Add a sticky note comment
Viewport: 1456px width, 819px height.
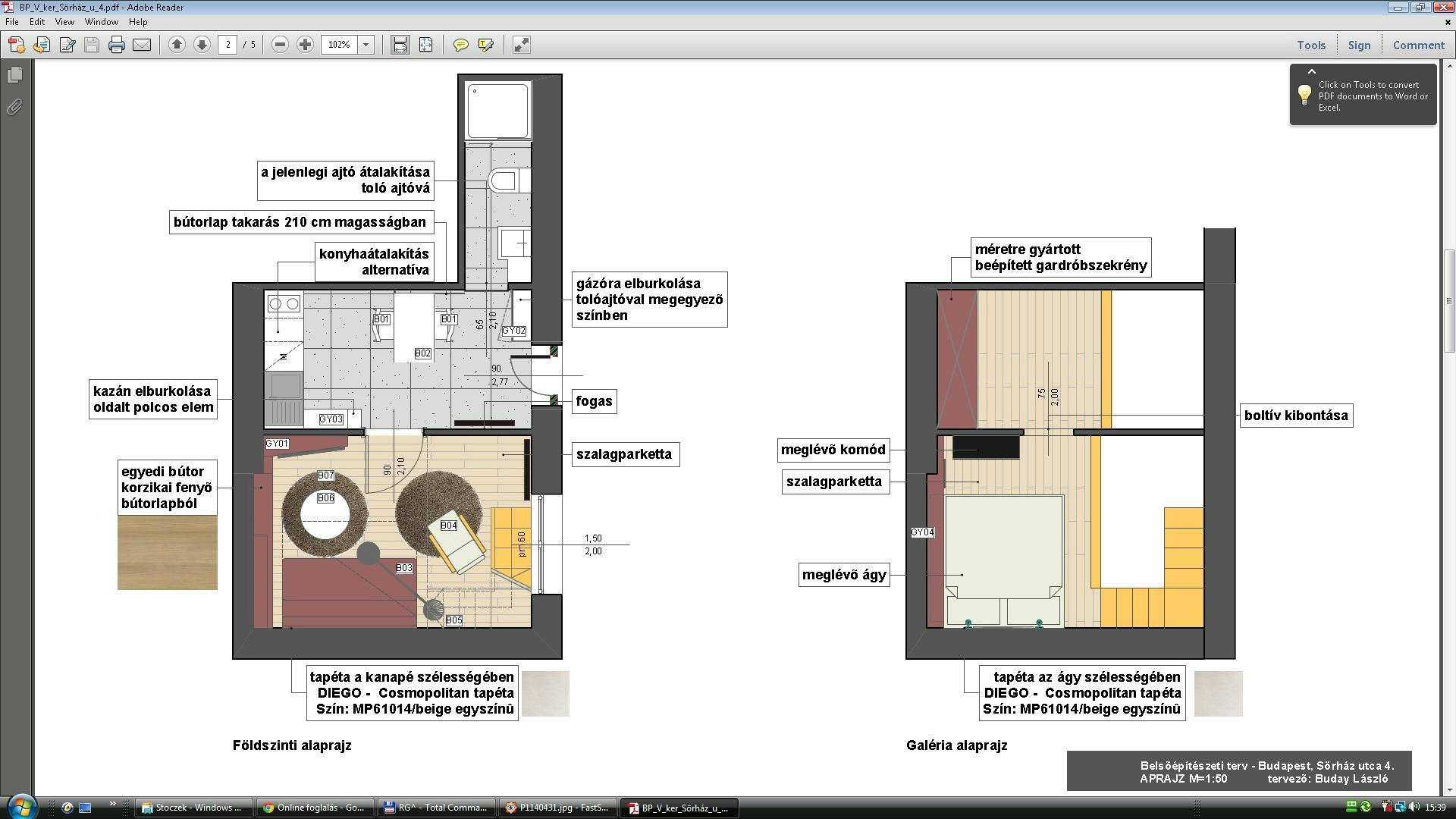461,45
